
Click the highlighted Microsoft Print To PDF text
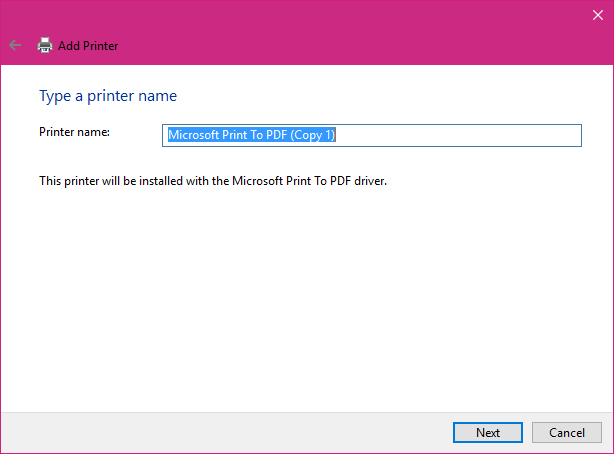[x=252, y=135]
